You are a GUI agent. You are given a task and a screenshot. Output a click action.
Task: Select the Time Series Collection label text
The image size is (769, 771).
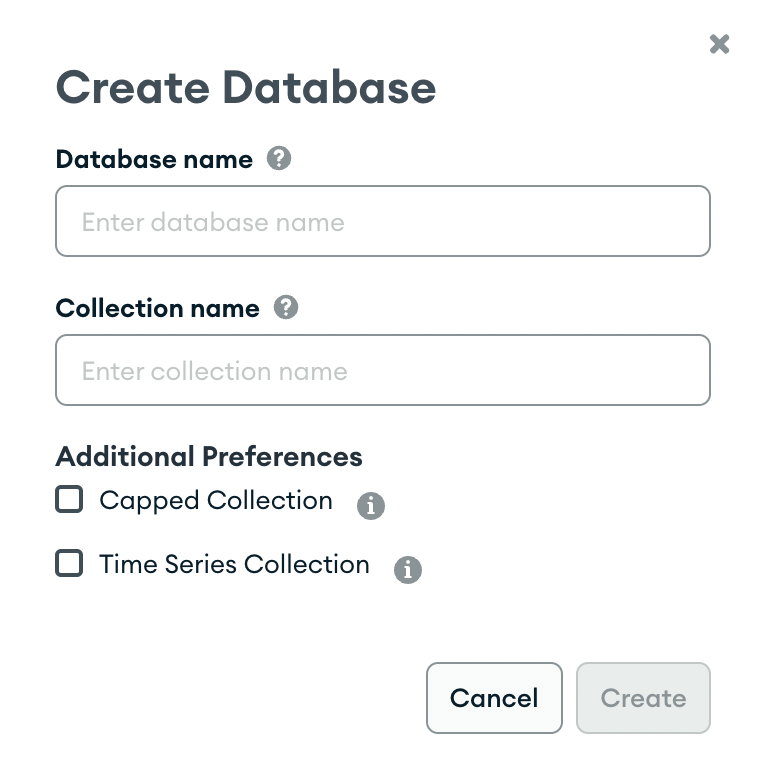tap(234, 564)
